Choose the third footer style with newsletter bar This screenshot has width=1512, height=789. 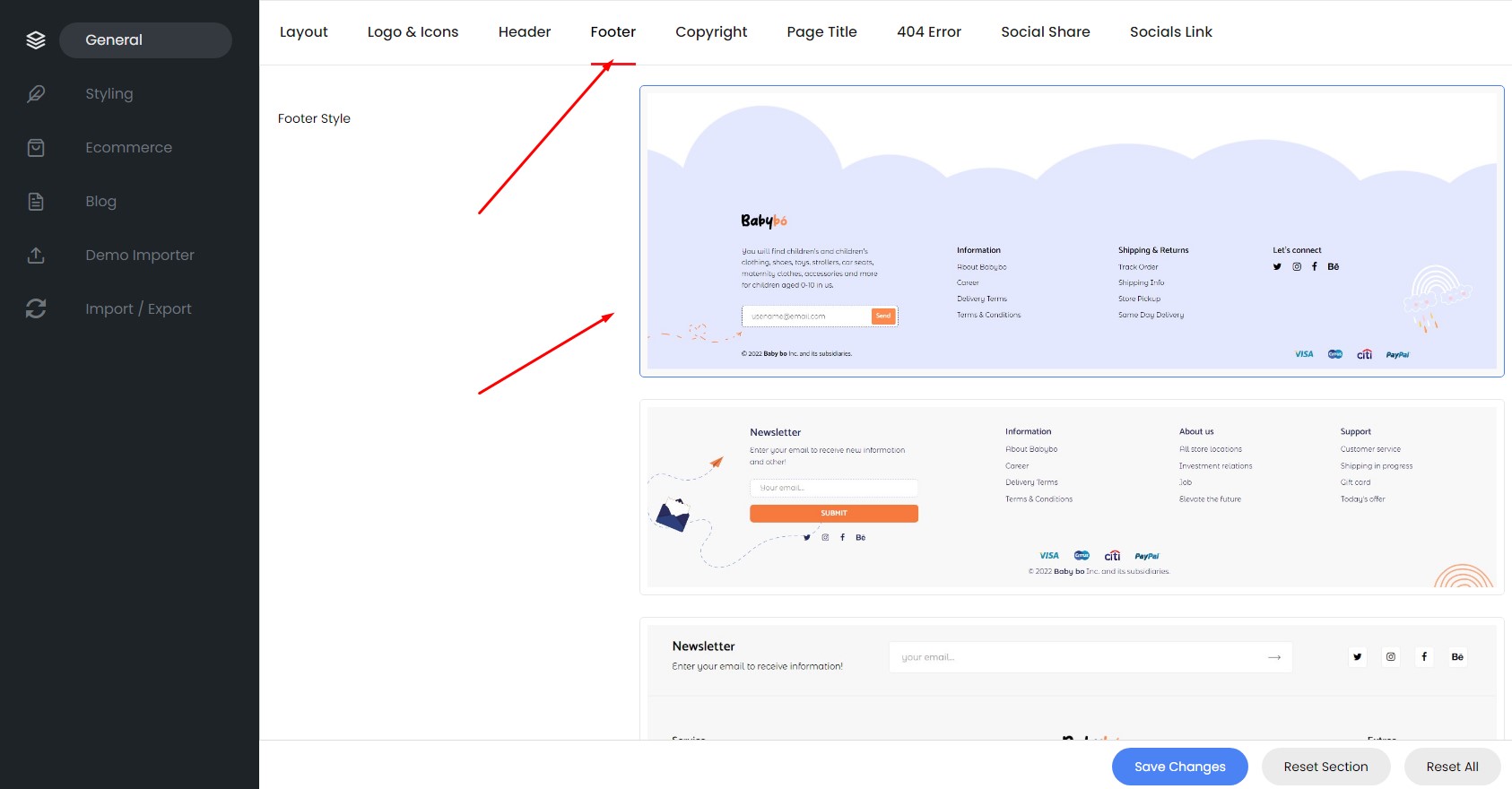click(1072, 679)
